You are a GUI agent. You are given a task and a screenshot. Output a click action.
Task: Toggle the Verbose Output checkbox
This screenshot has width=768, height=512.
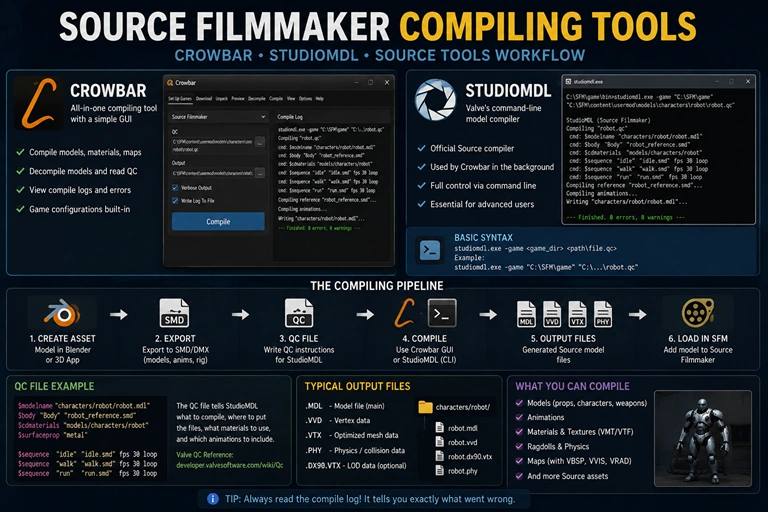coord(175,188)
